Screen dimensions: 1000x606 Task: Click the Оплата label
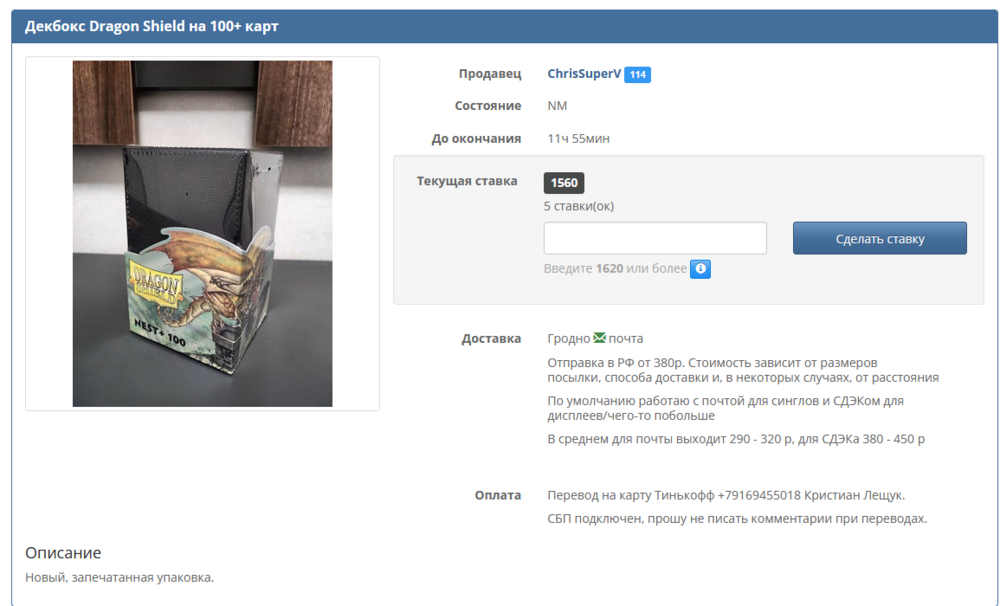coord(497,495)
